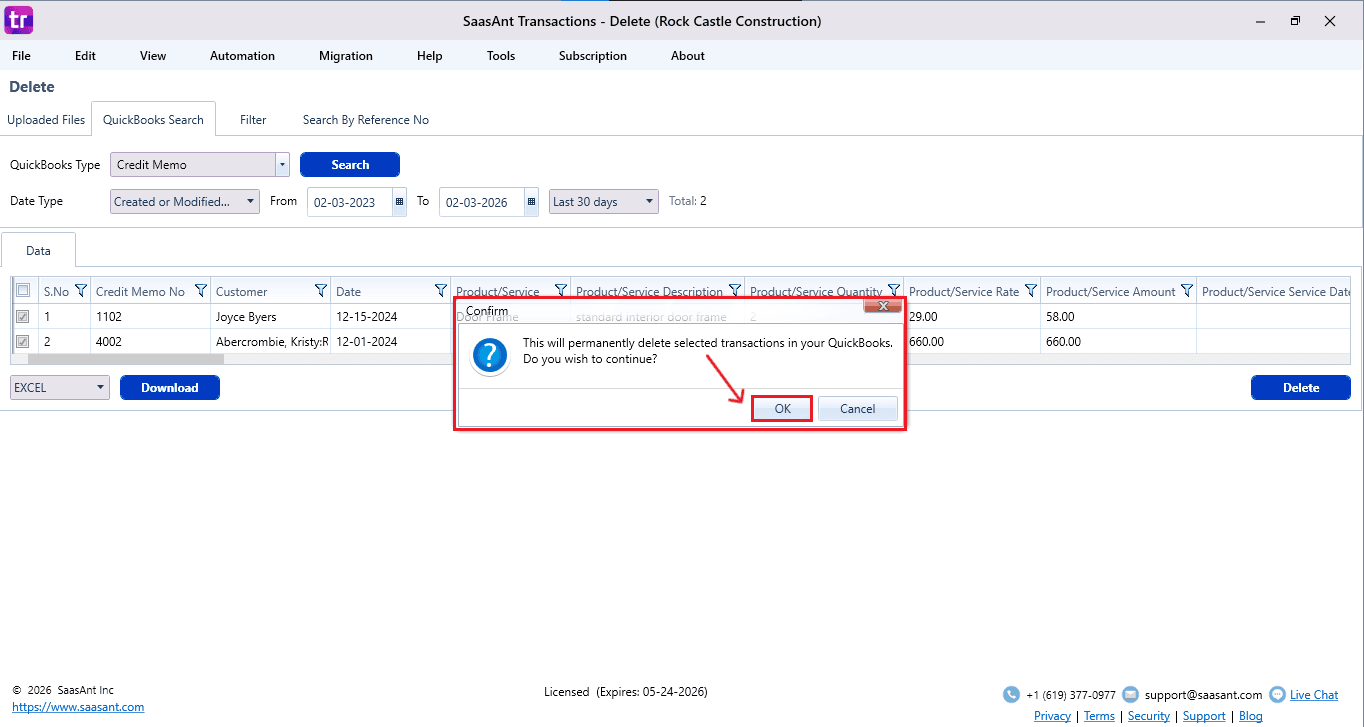Click the To date input field

(482, 202)
